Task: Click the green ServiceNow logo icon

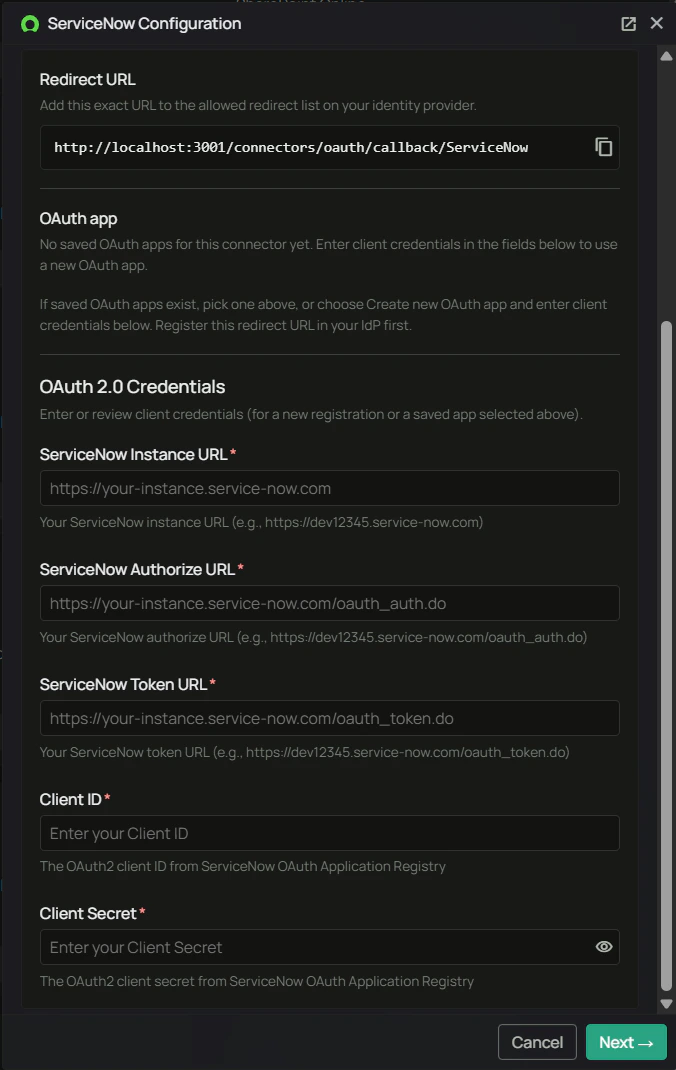Action: coord(30,25)
